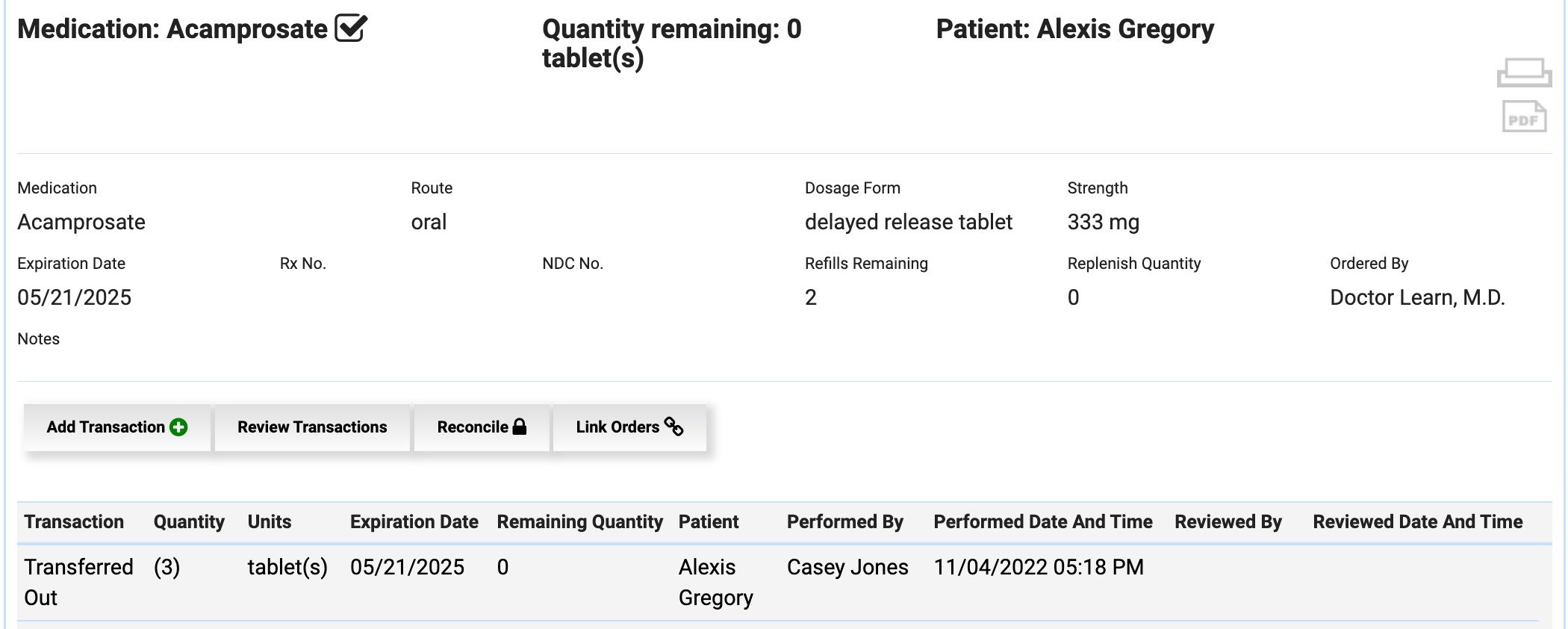Toggle the checkbox beside Medication: Acamprosate
Screen dimensions: 1568x629
(350, 28)
